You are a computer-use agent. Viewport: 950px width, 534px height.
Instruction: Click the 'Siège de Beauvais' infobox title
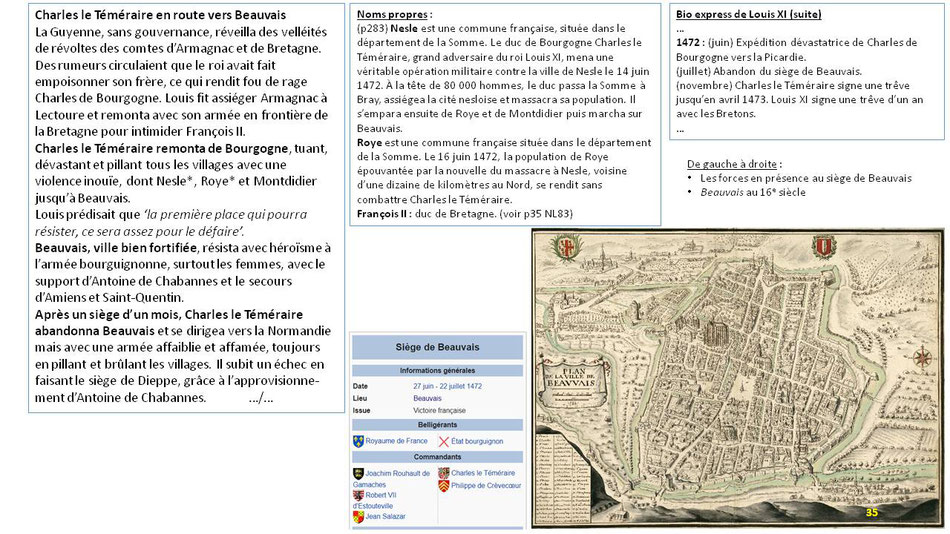(x=437, y=347)
